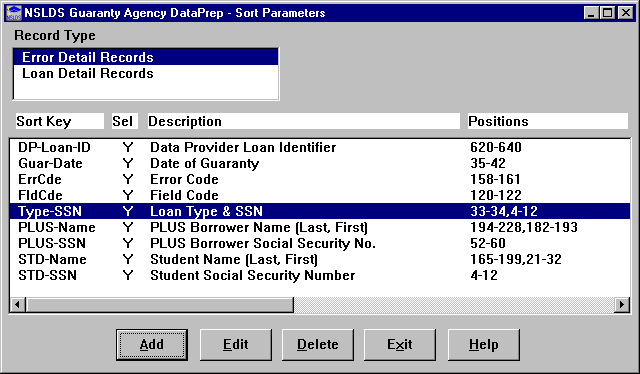This screenshot has height=374, width=640.
Task: Click Data Provider Loan Identifier description
Action: coord(243,147)
